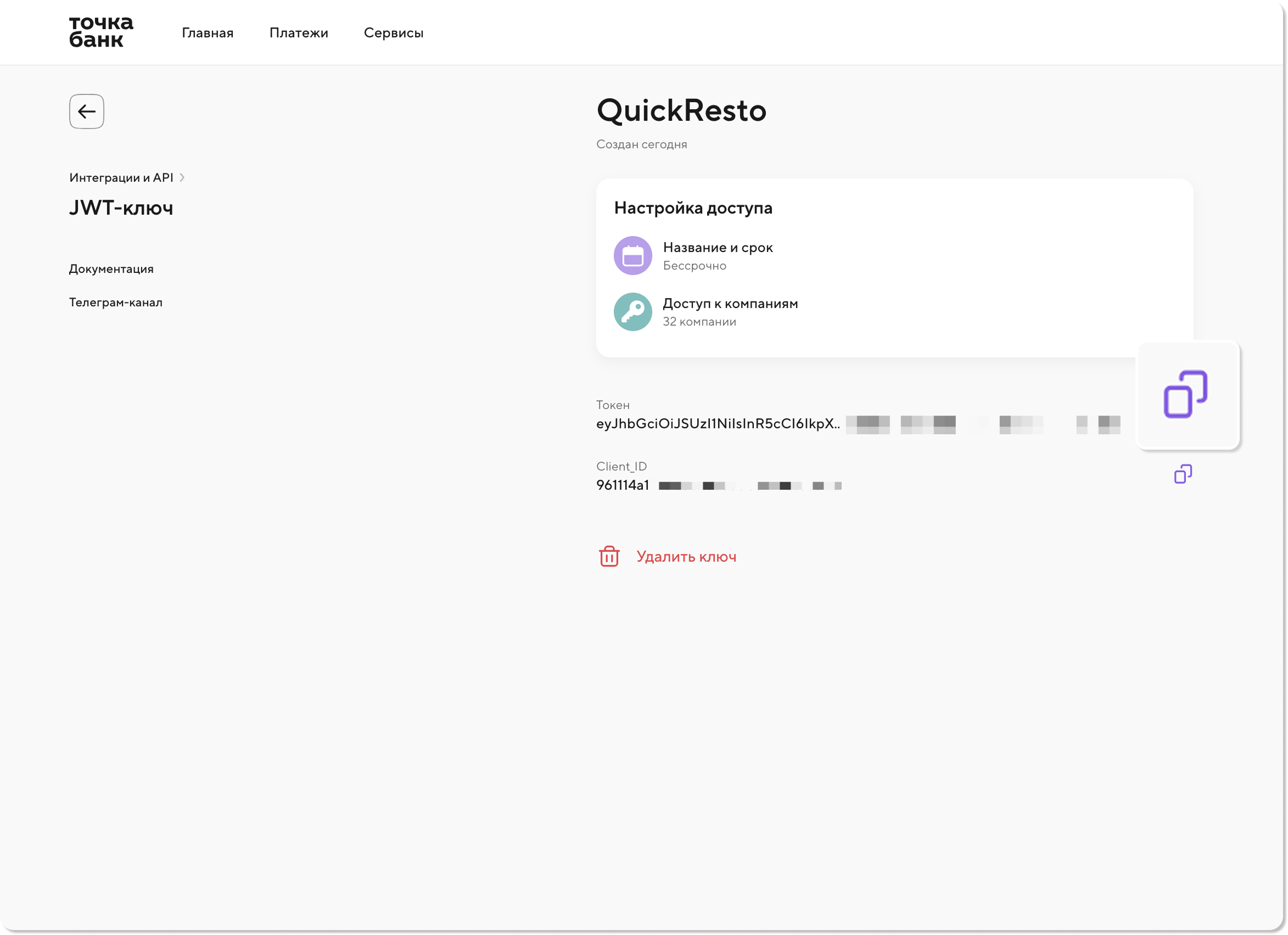Open the Платежи menu item
Screen dimensions: 1288x935
(299, 33)
